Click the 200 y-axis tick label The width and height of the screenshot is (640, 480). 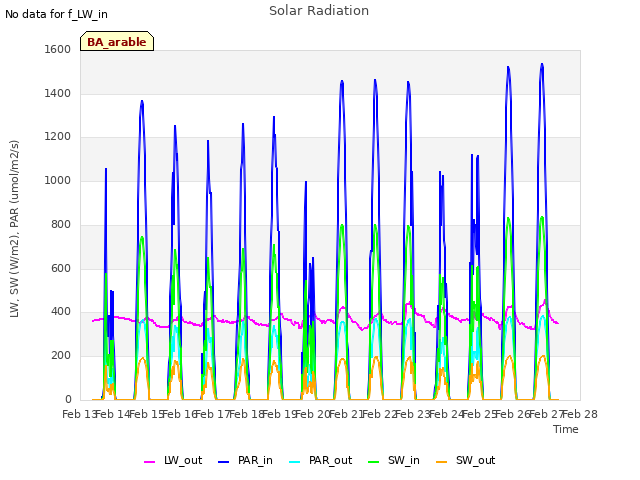point(61,356)
